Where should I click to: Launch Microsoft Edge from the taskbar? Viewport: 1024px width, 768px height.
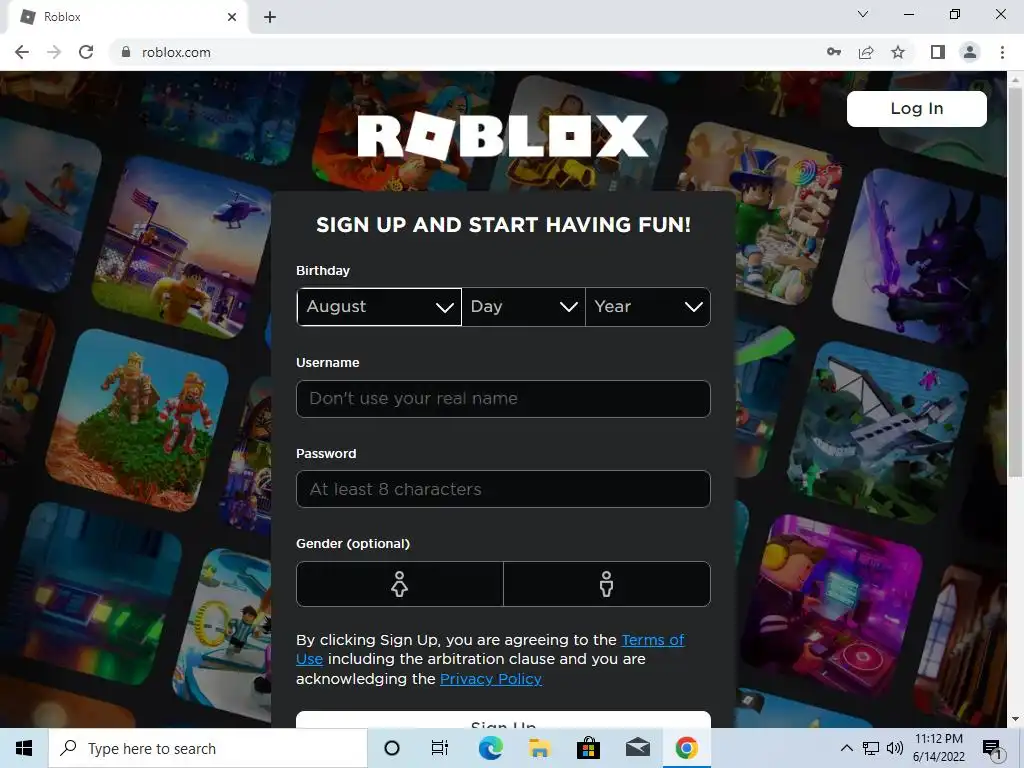pyautogui.click(x=490, y=748)
